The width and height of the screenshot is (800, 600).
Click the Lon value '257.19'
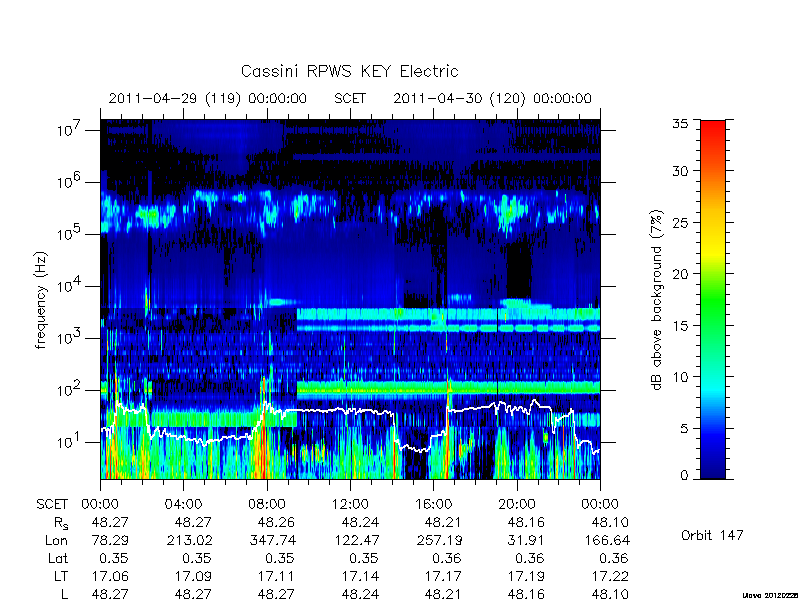point(439,540)
